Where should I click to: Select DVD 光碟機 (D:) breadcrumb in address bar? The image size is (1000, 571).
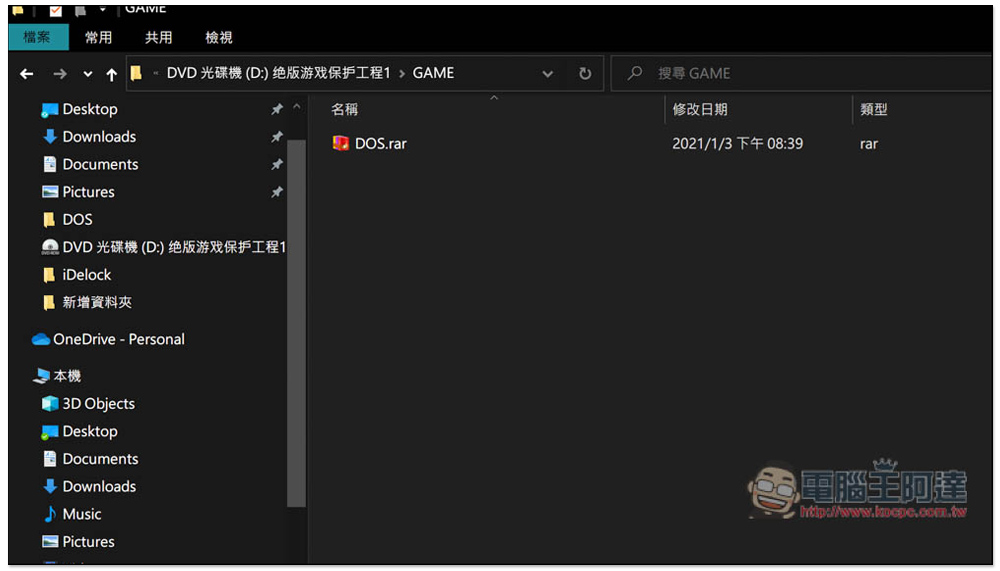click(278, 73)
